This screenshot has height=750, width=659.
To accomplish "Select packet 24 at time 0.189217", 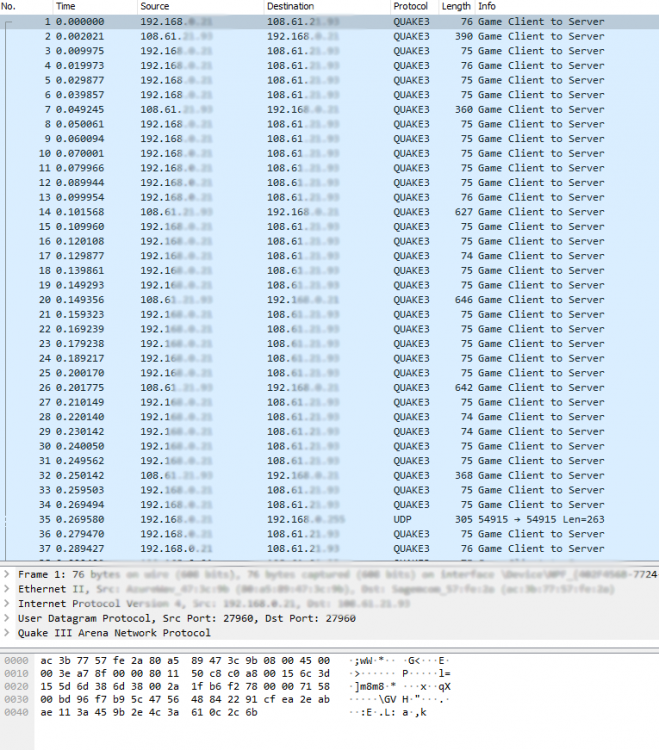I will coord(330,358).
